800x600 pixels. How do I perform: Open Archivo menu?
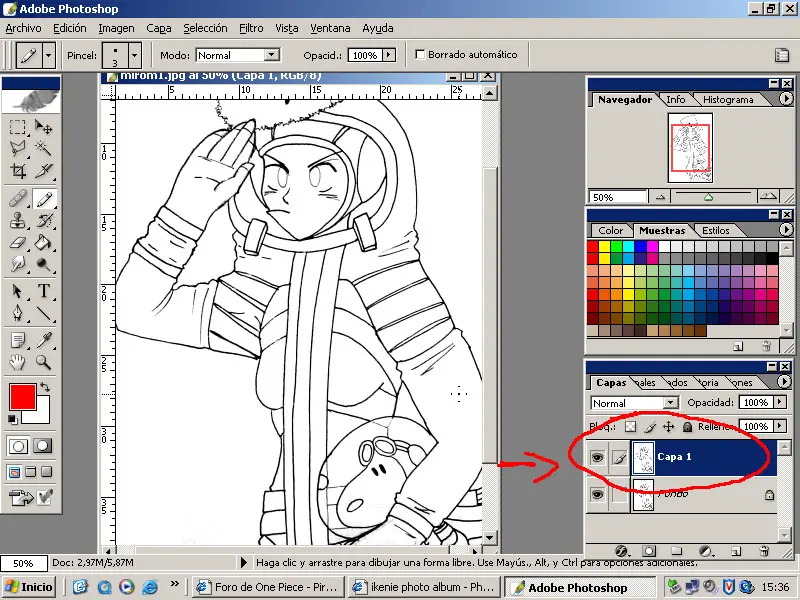23,28
